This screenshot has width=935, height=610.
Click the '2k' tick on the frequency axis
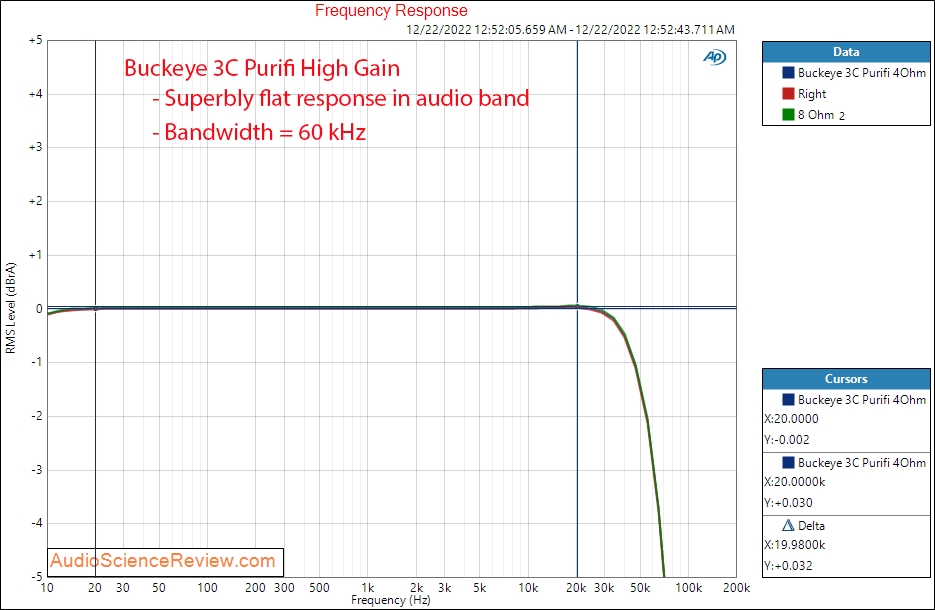416,588
